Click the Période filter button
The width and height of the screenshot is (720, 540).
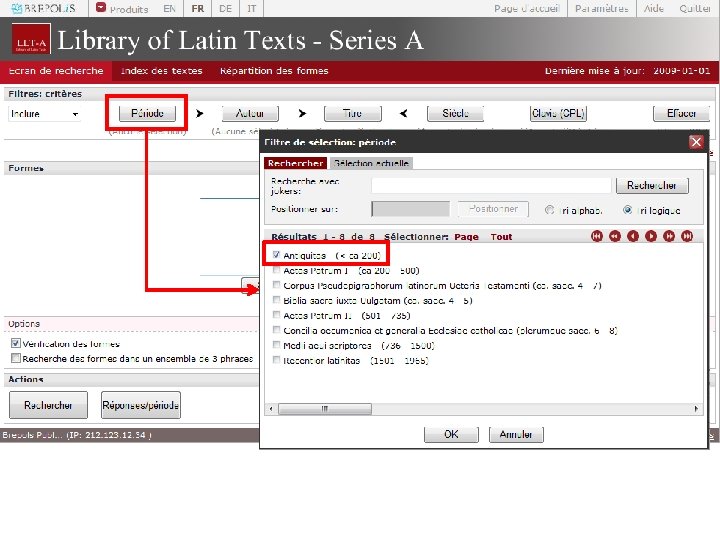pos(147,113)
